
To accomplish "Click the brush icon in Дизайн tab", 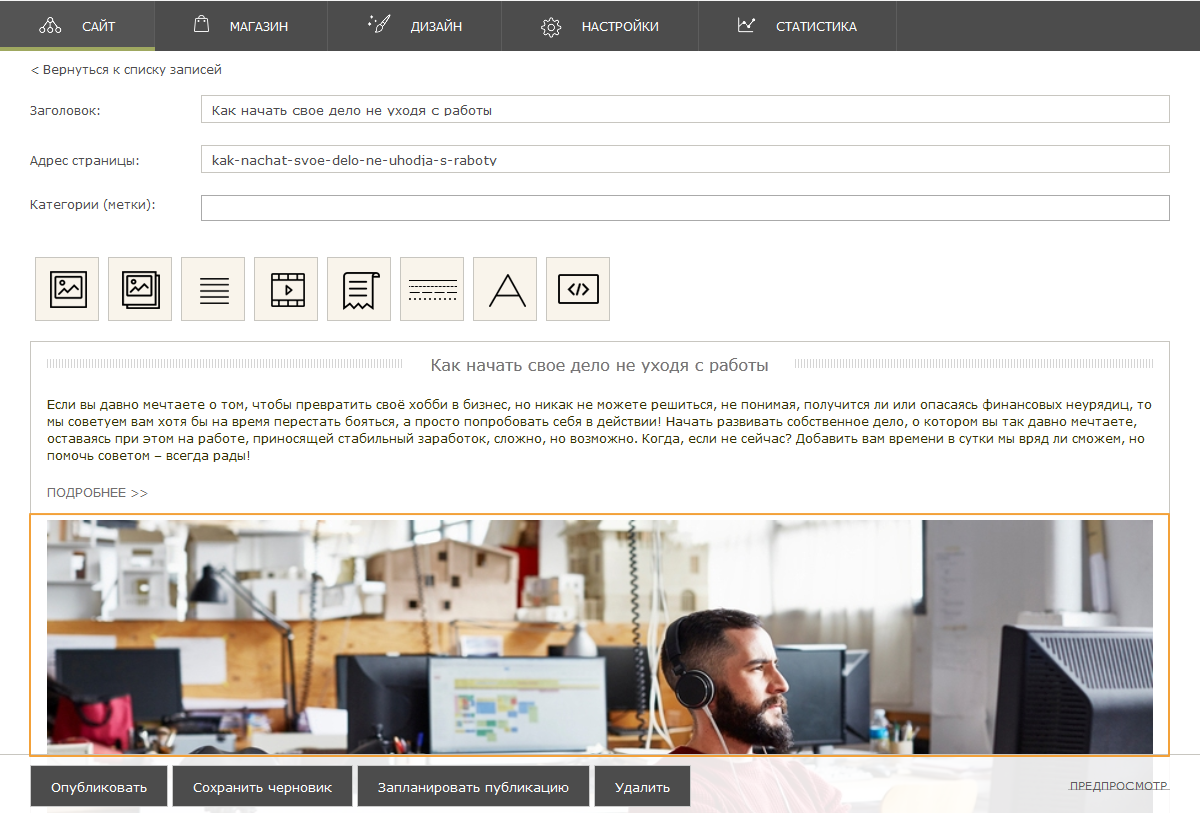I will point(378,25).
